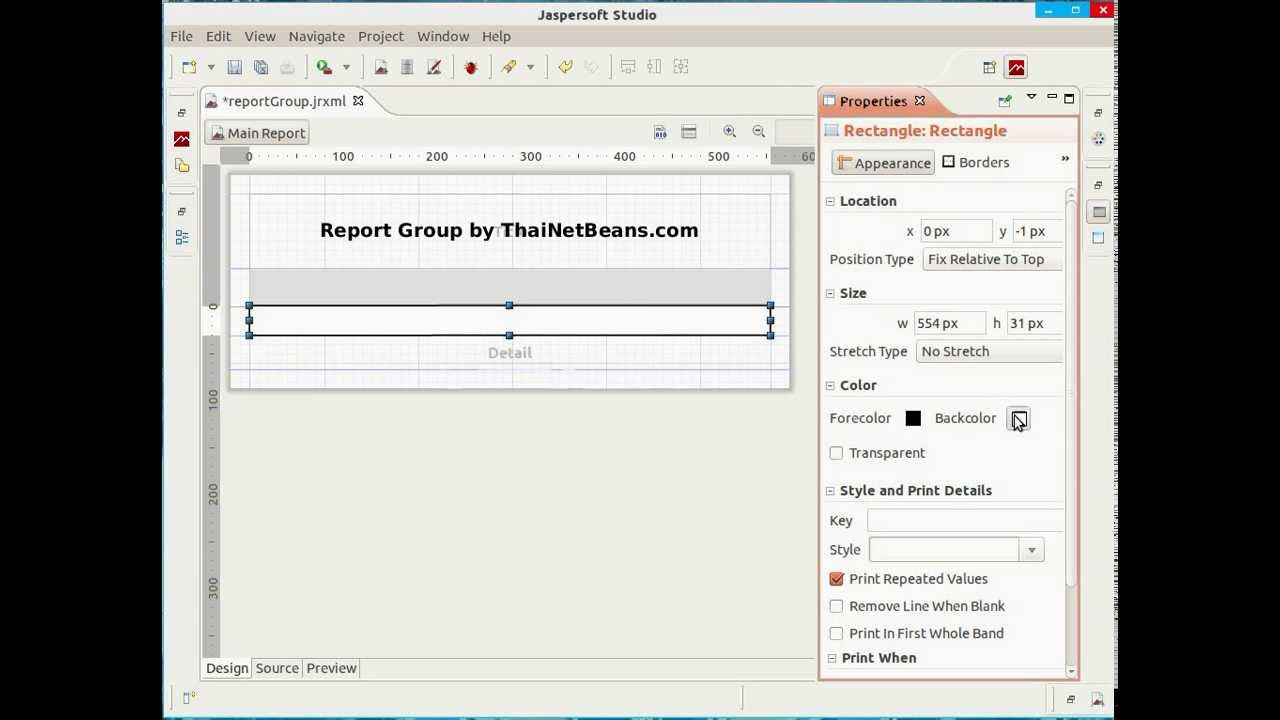Open the Edit menu
The image size is (1280, 720).
(x=218, y=36)
